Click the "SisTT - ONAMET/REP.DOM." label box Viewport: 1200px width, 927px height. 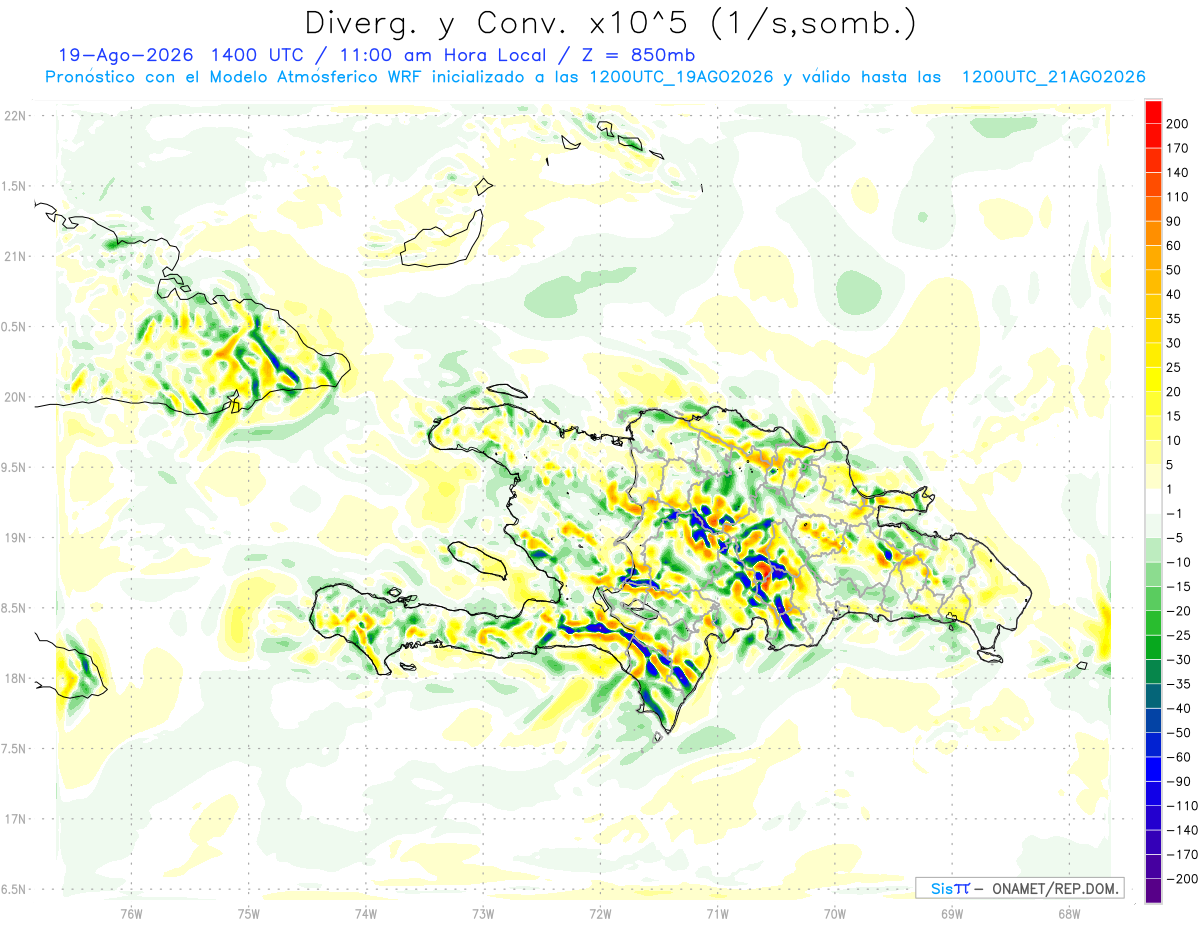click(1020, 888)
